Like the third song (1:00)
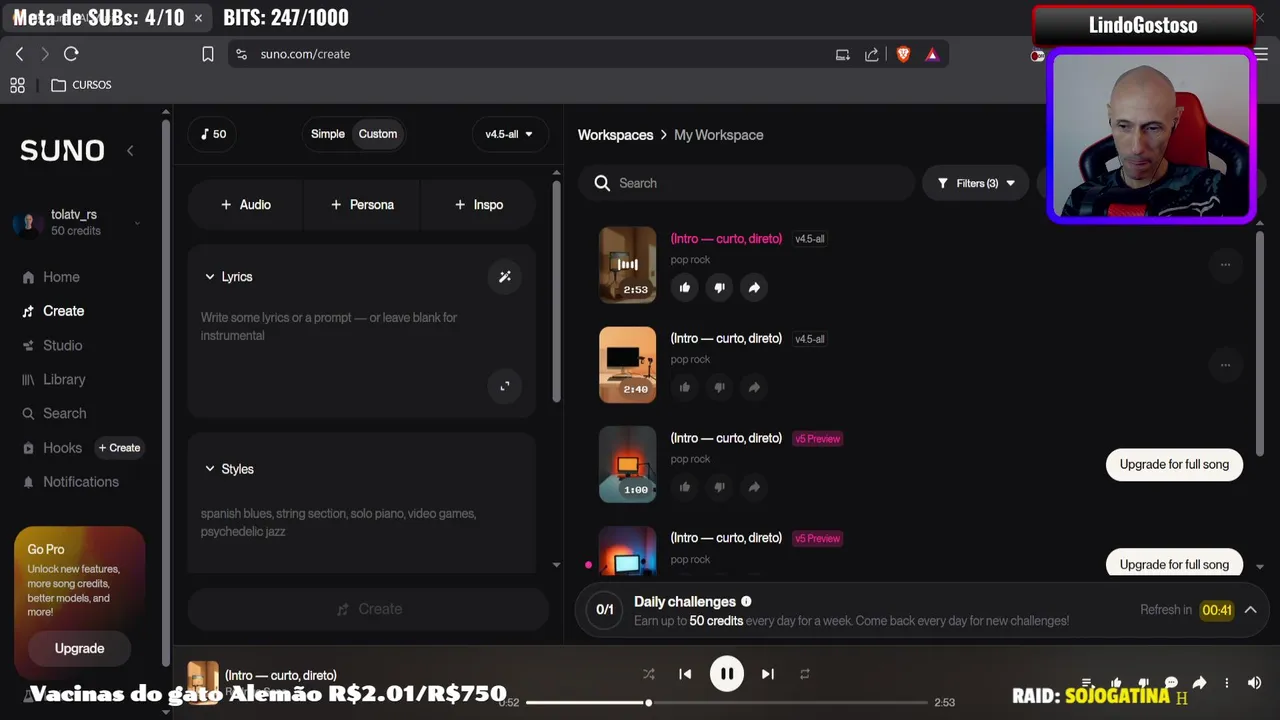1280x720 pixels. (x=685, y=487)
